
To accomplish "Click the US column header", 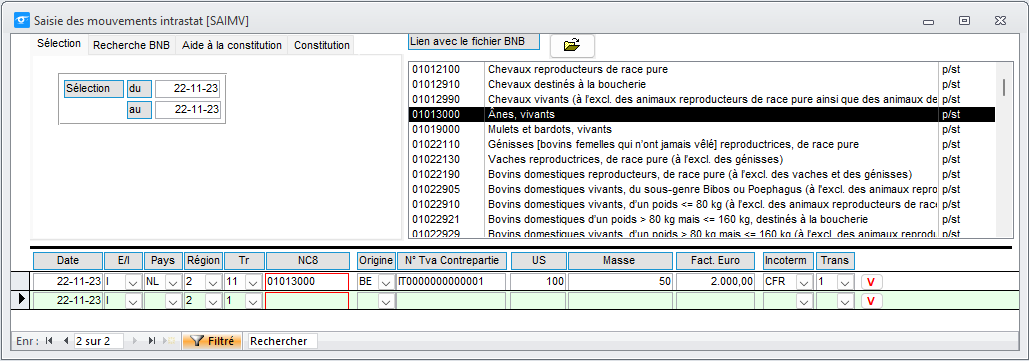I will click(539, 261).
